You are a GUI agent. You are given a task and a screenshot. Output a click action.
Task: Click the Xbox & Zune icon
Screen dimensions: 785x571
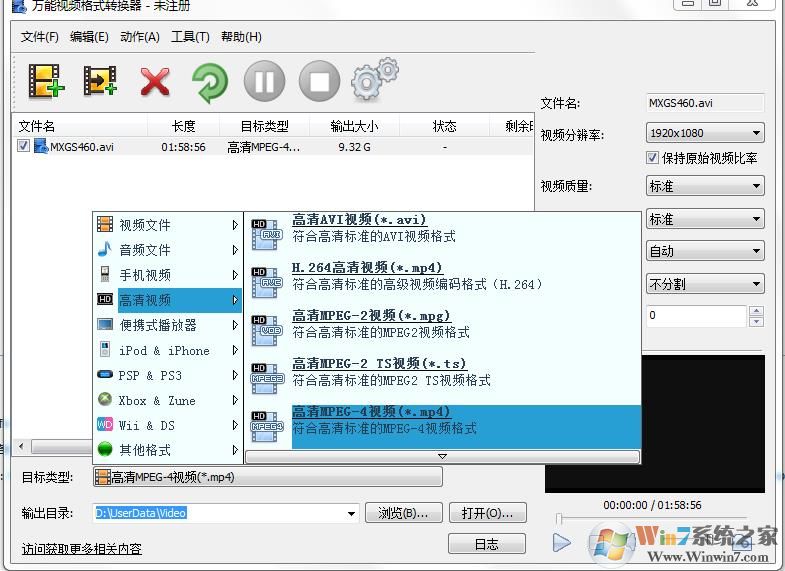[x=105, y=399]
